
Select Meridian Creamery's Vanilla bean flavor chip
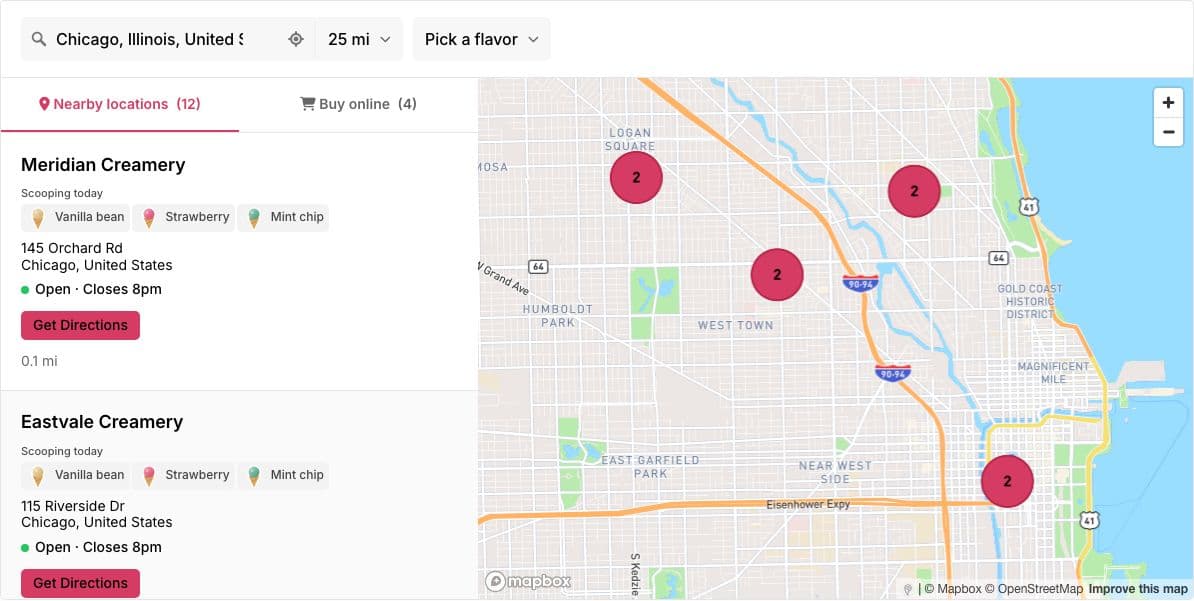(x=75, y=218)
